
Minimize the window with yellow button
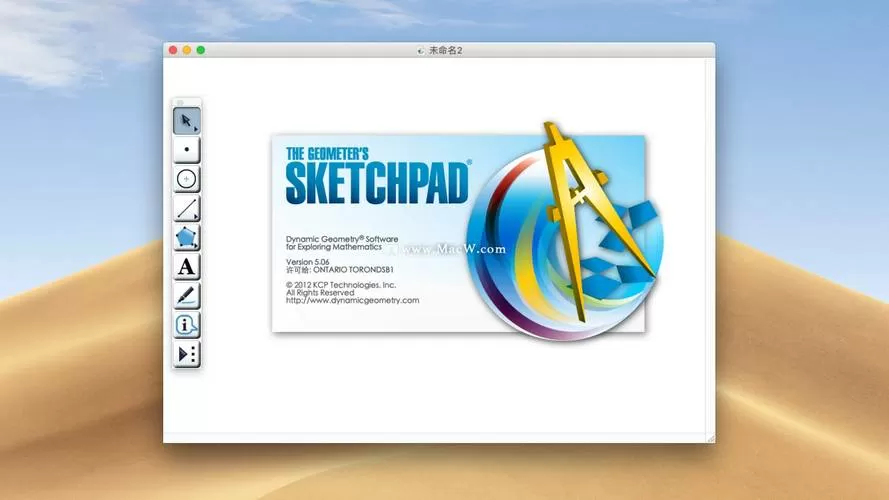click(187, 50)
